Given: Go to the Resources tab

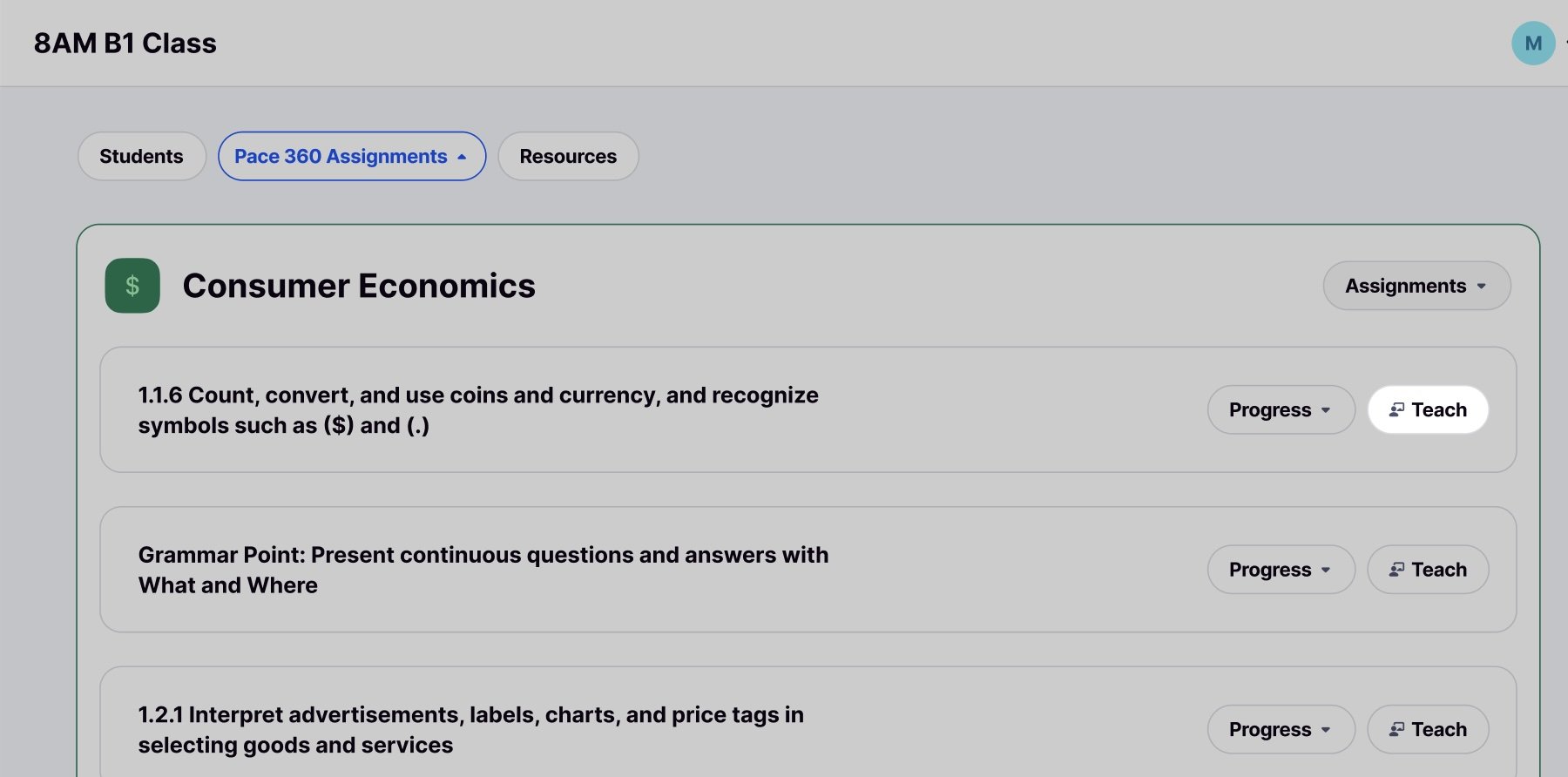Looking at the screenshot, I should pyautogui.click(x=568, y=157).
